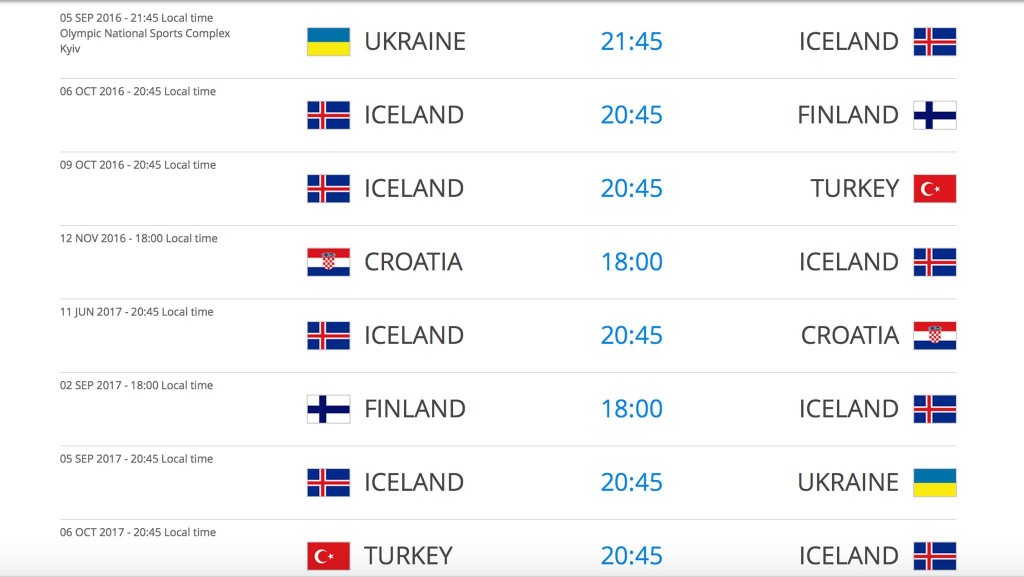Click the Olympic National Sports Complex venue text
The image size is (1024, 577).
click(145, 34)
